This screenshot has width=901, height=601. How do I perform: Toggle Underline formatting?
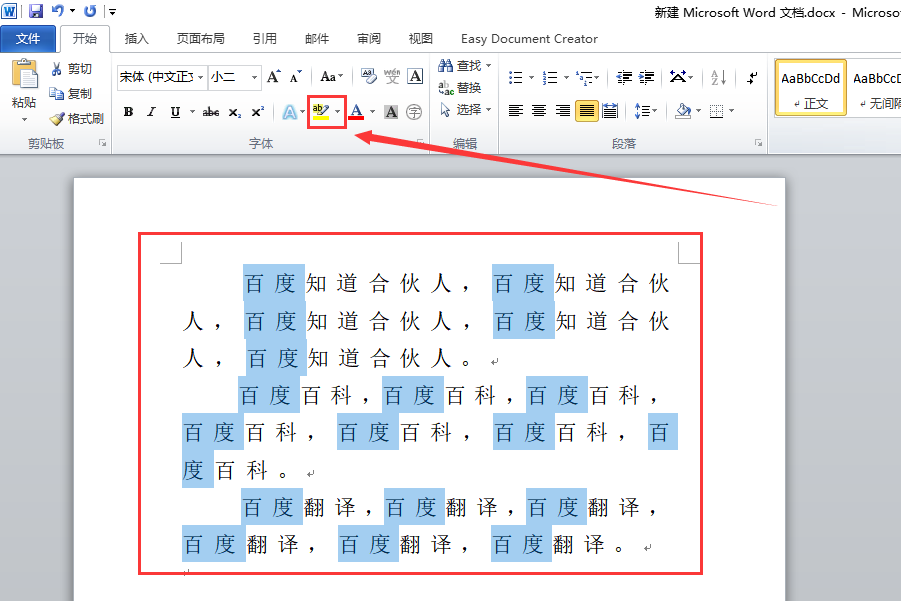[175, 111]
